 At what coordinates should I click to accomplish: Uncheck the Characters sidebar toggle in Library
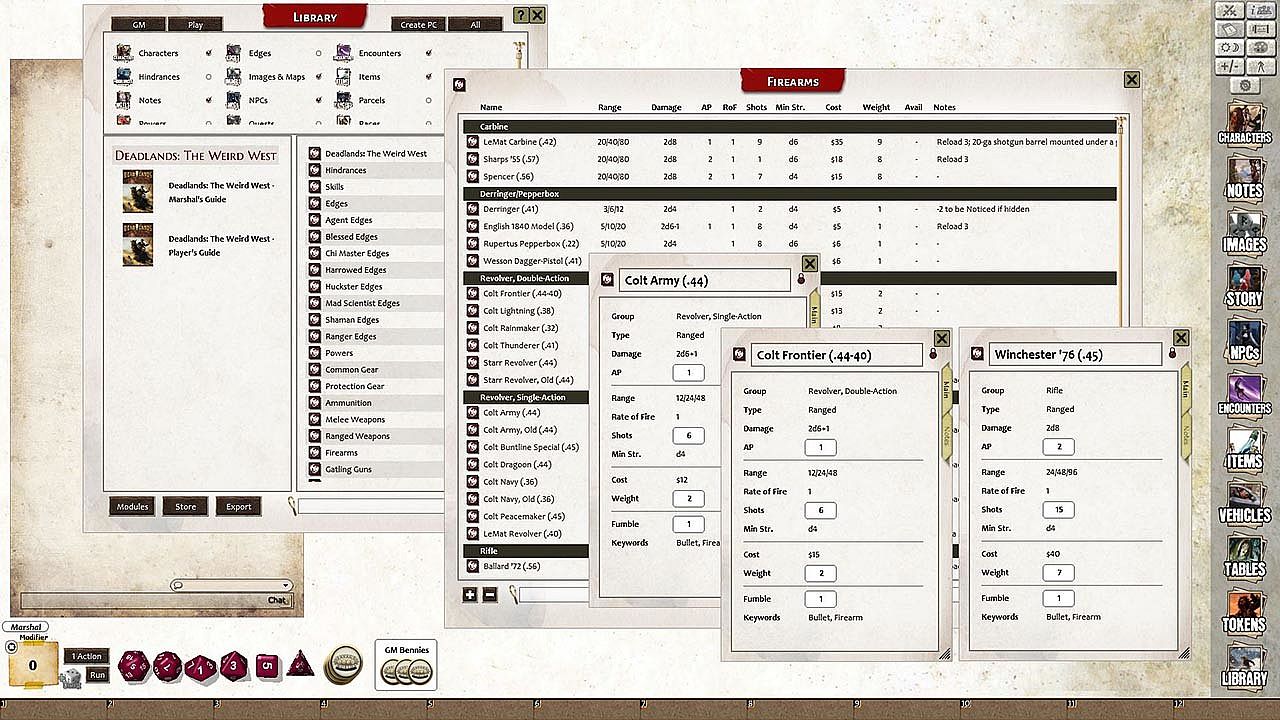[208, 53]
